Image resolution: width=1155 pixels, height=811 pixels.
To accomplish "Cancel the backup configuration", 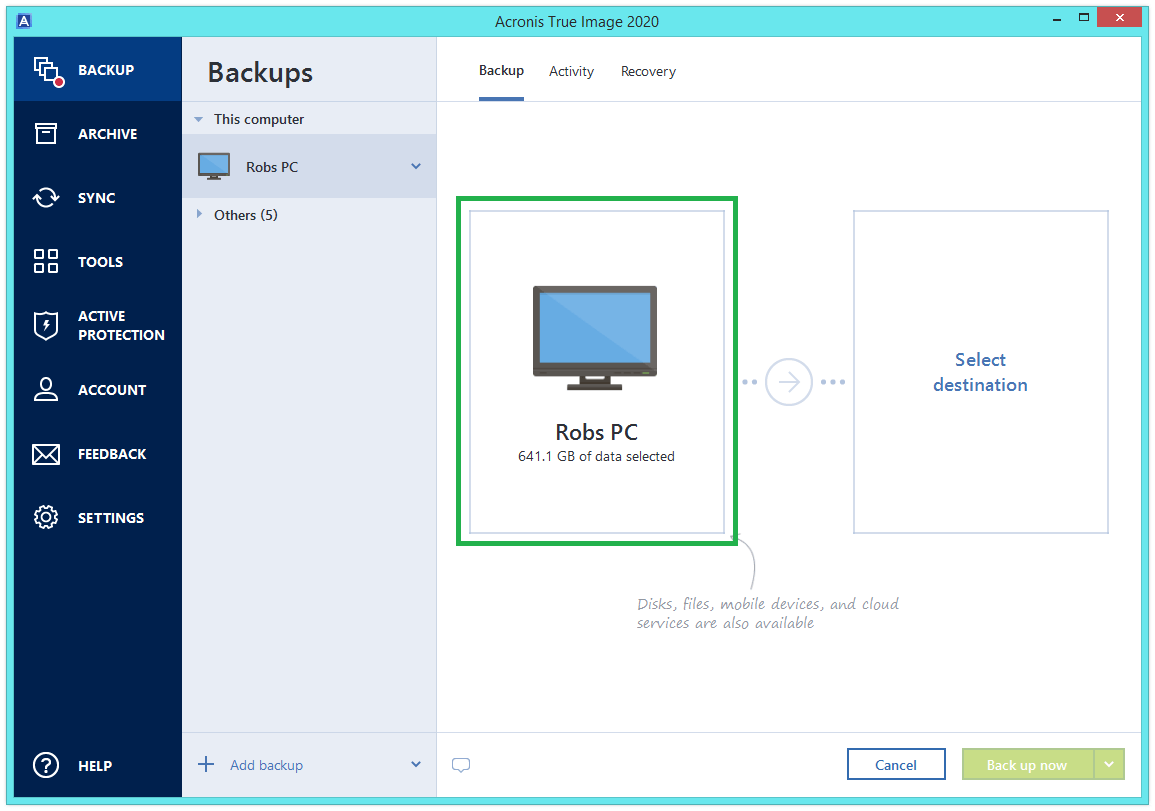I will [x=896, y=763].
